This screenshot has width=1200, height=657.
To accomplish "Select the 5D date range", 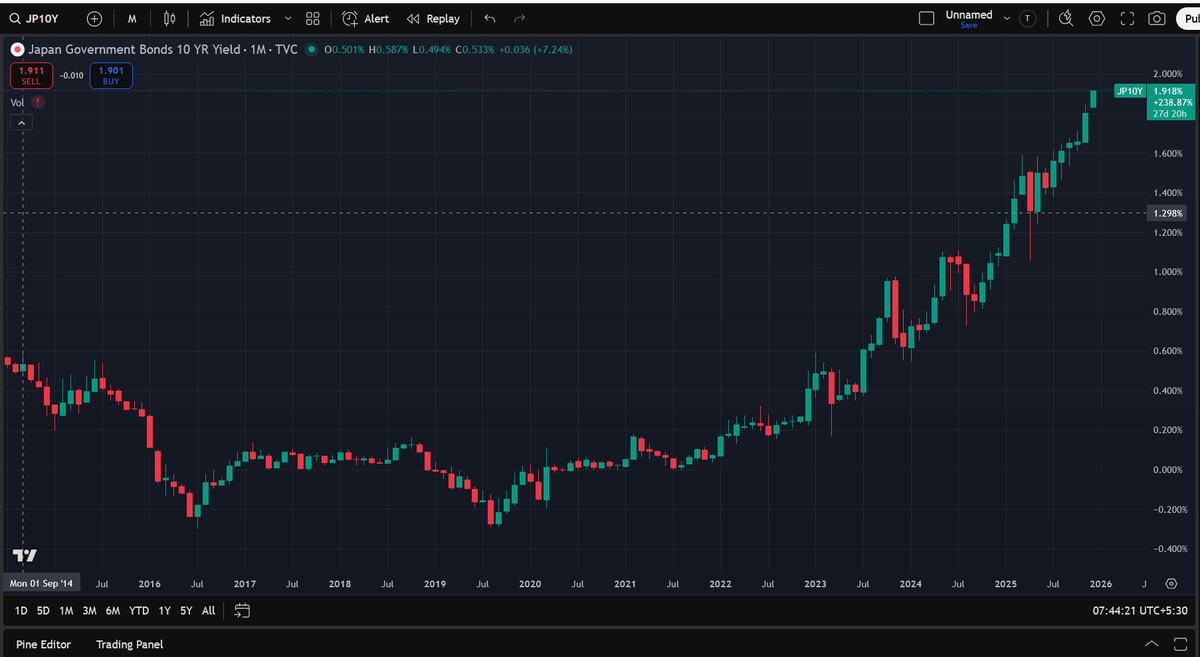I will pos(43,610).
